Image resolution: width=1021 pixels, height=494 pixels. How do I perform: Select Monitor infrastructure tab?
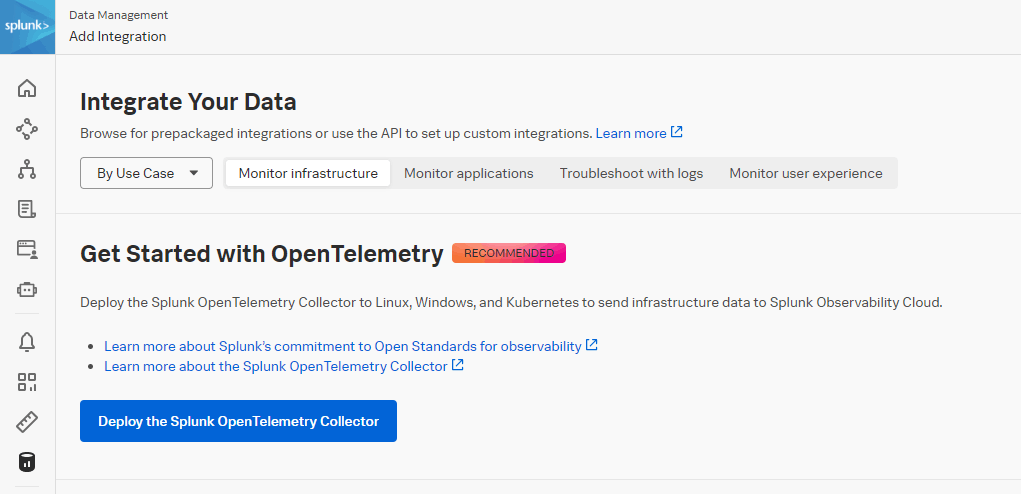[x=308, y=173]
